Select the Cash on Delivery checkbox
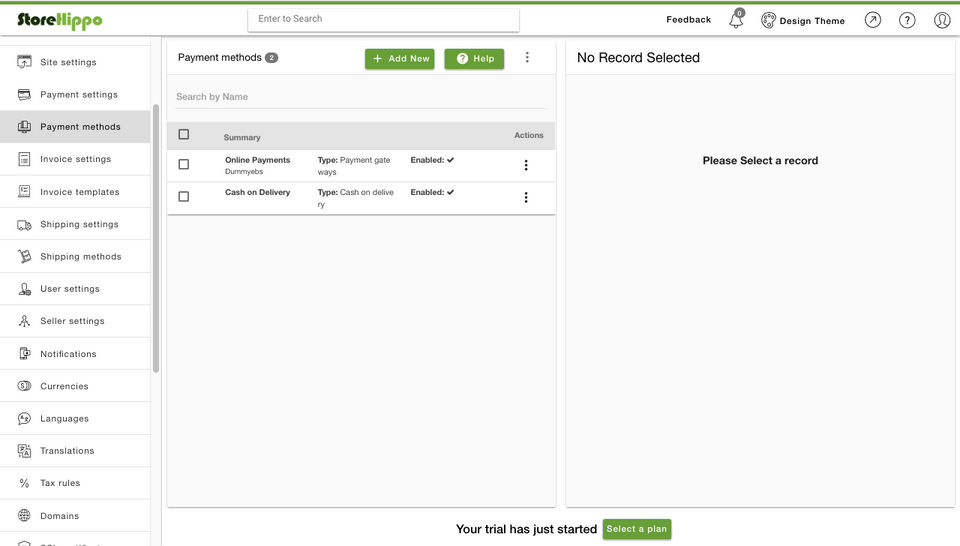 184,197
